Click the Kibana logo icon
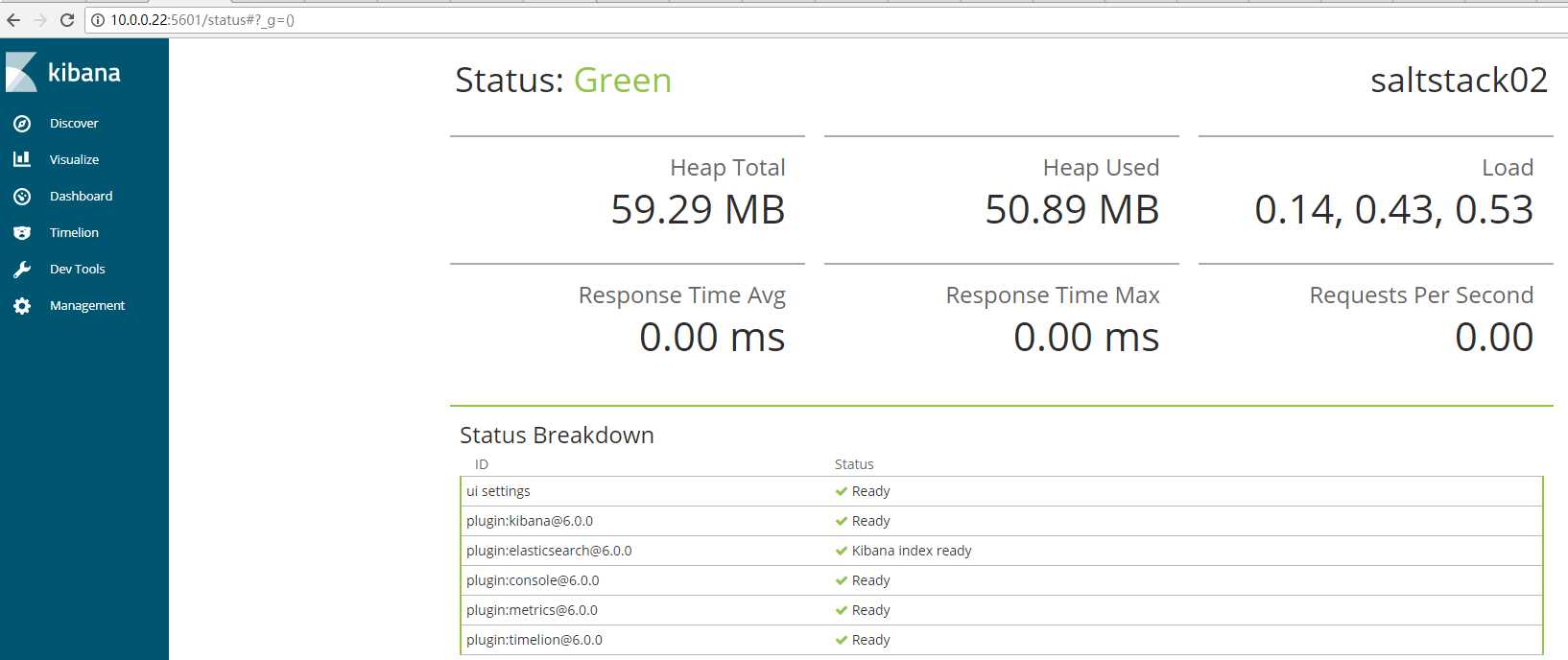1568x660 pixels. click(x=21, y=72)
